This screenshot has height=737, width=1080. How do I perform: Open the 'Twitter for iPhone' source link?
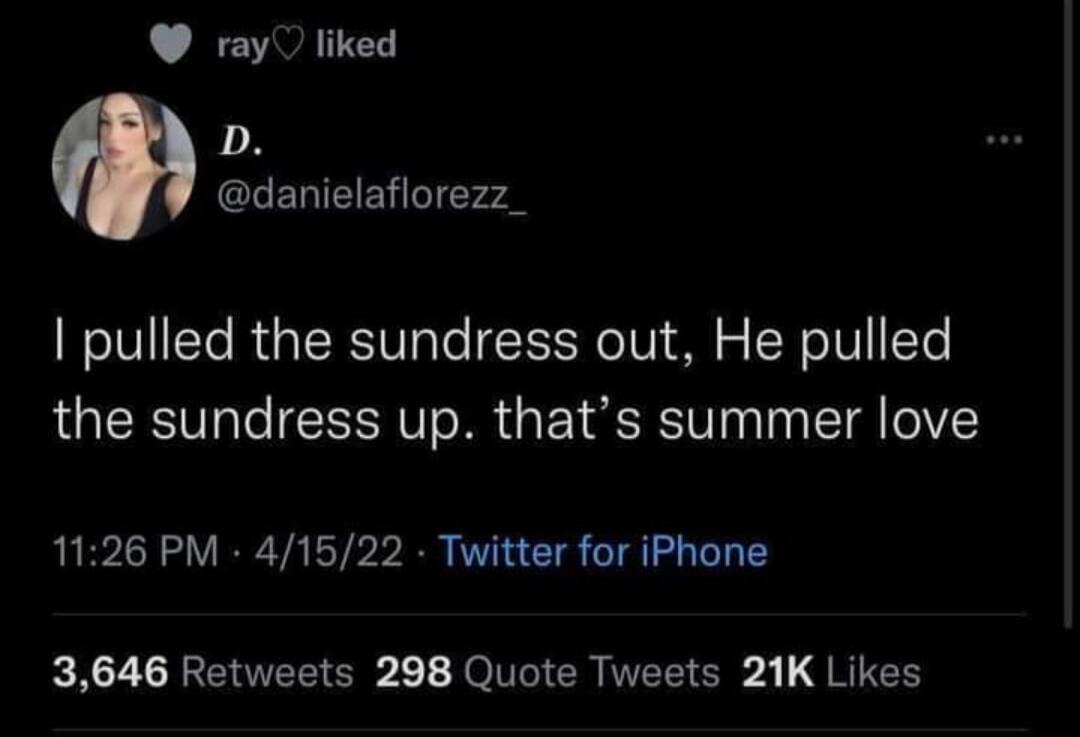pos(603,552)
